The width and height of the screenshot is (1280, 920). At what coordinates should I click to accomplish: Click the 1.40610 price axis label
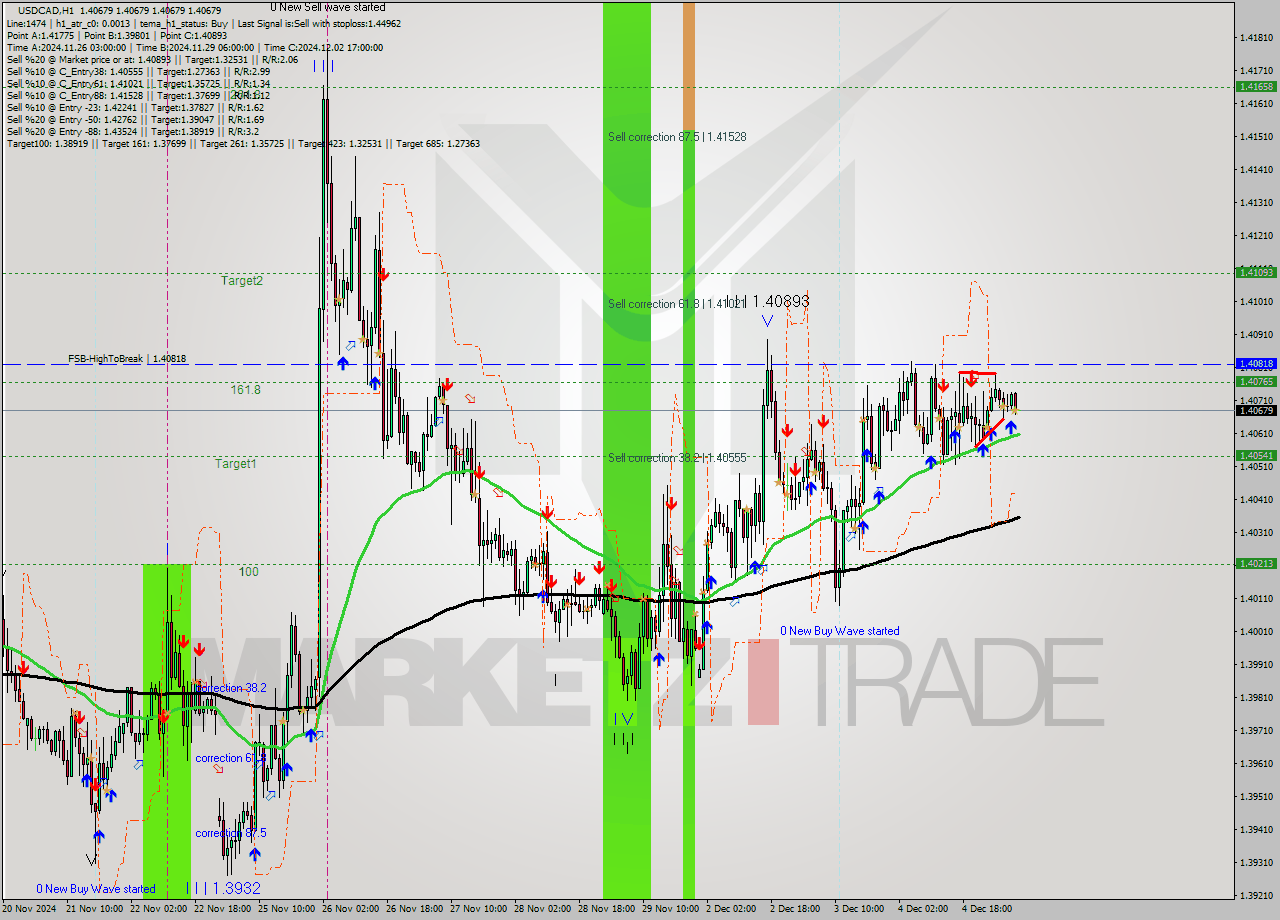[1256, 433]
